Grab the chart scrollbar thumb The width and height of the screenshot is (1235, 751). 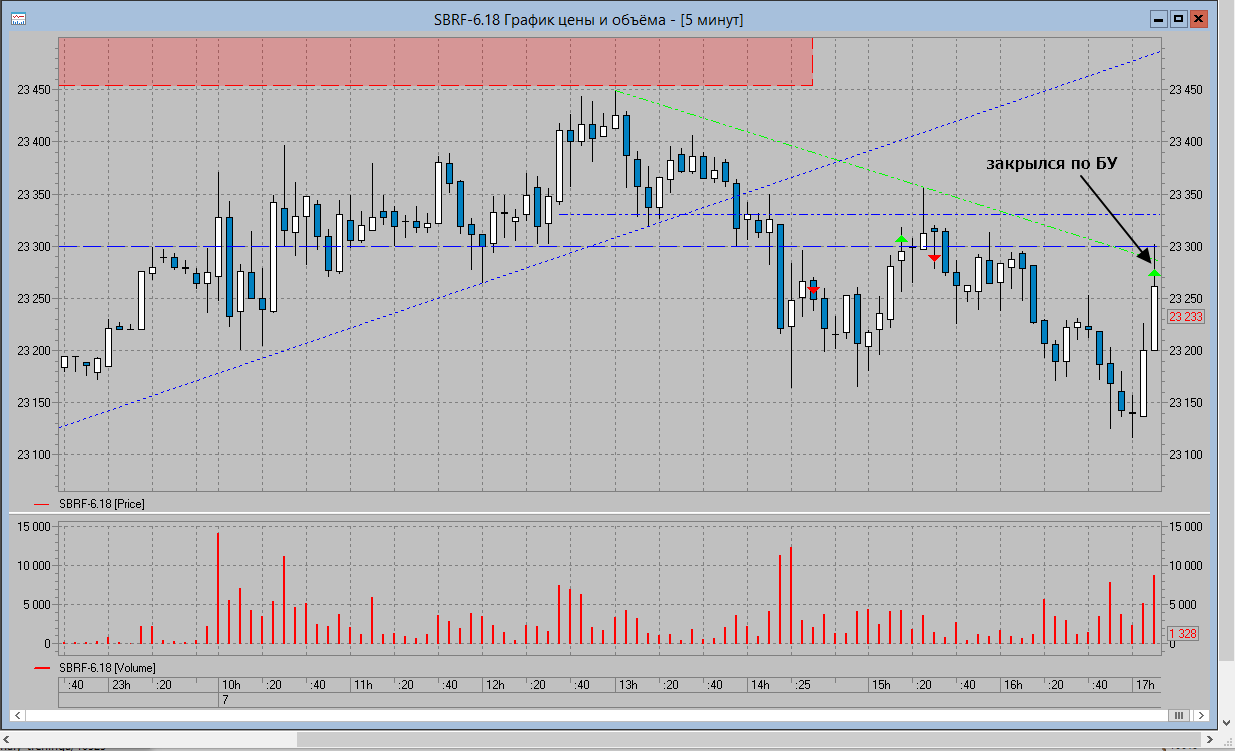pos(1179,715)
